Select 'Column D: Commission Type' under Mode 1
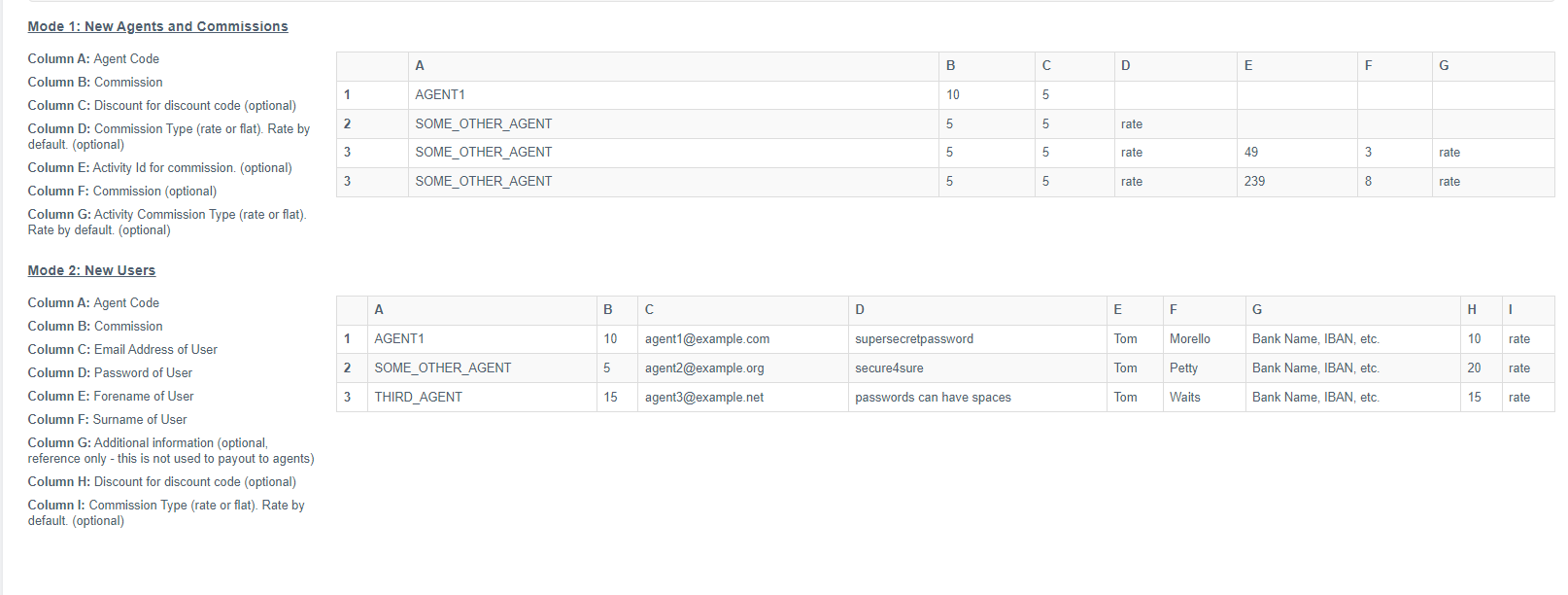This screenshot has width=1568, height=595. pyautogui.click(x=169, y=136)
